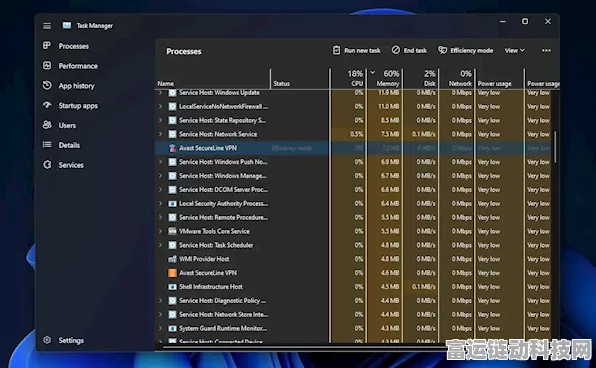Click the Run new task clipboard icon
This screenshot has width=596, height=368.
point(336,50)
